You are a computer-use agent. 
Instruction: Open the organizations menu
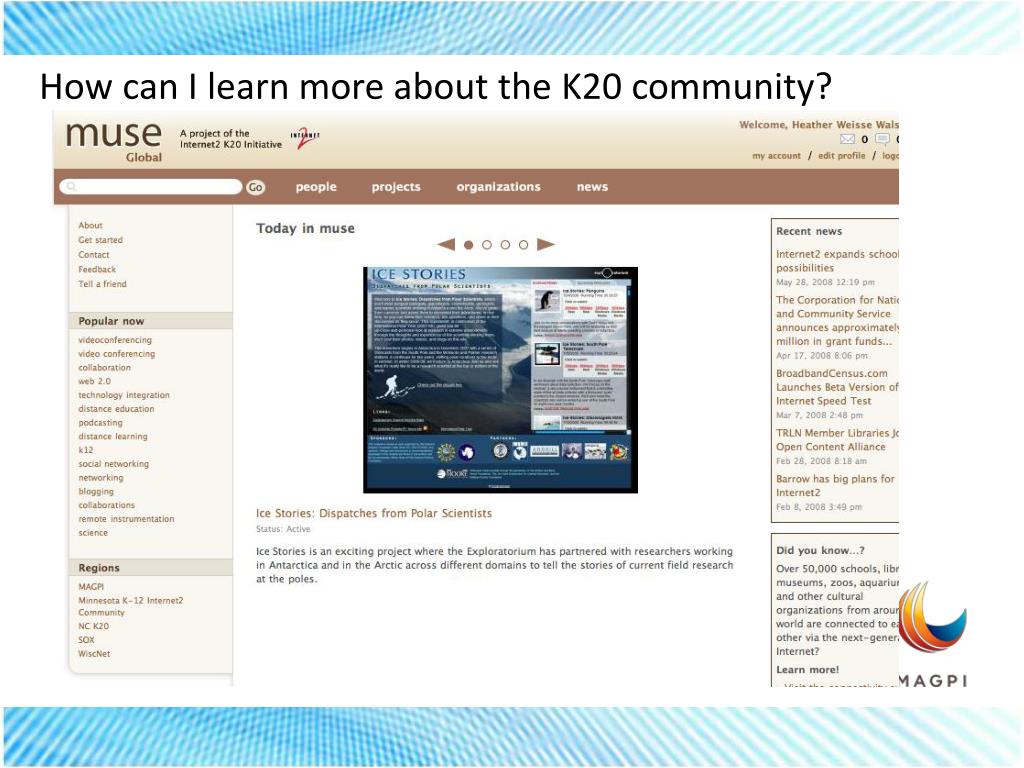point(498,187)
